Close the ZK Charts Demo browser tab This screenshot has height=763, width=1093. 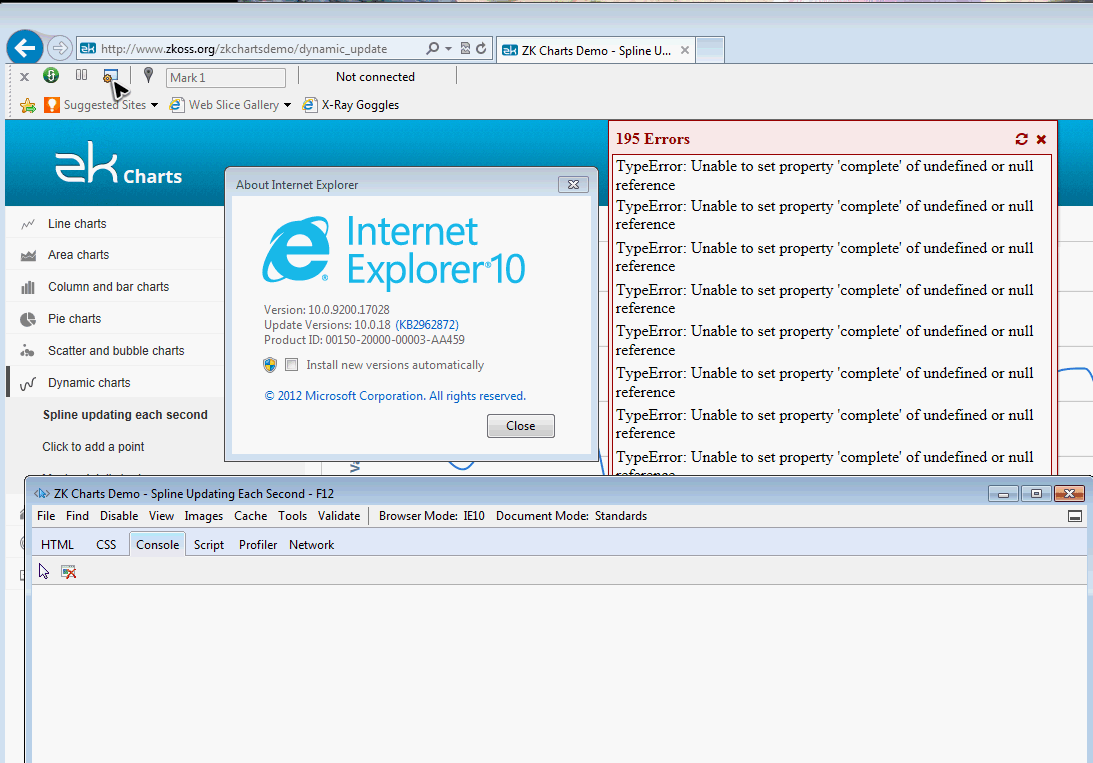coord(685,50)
